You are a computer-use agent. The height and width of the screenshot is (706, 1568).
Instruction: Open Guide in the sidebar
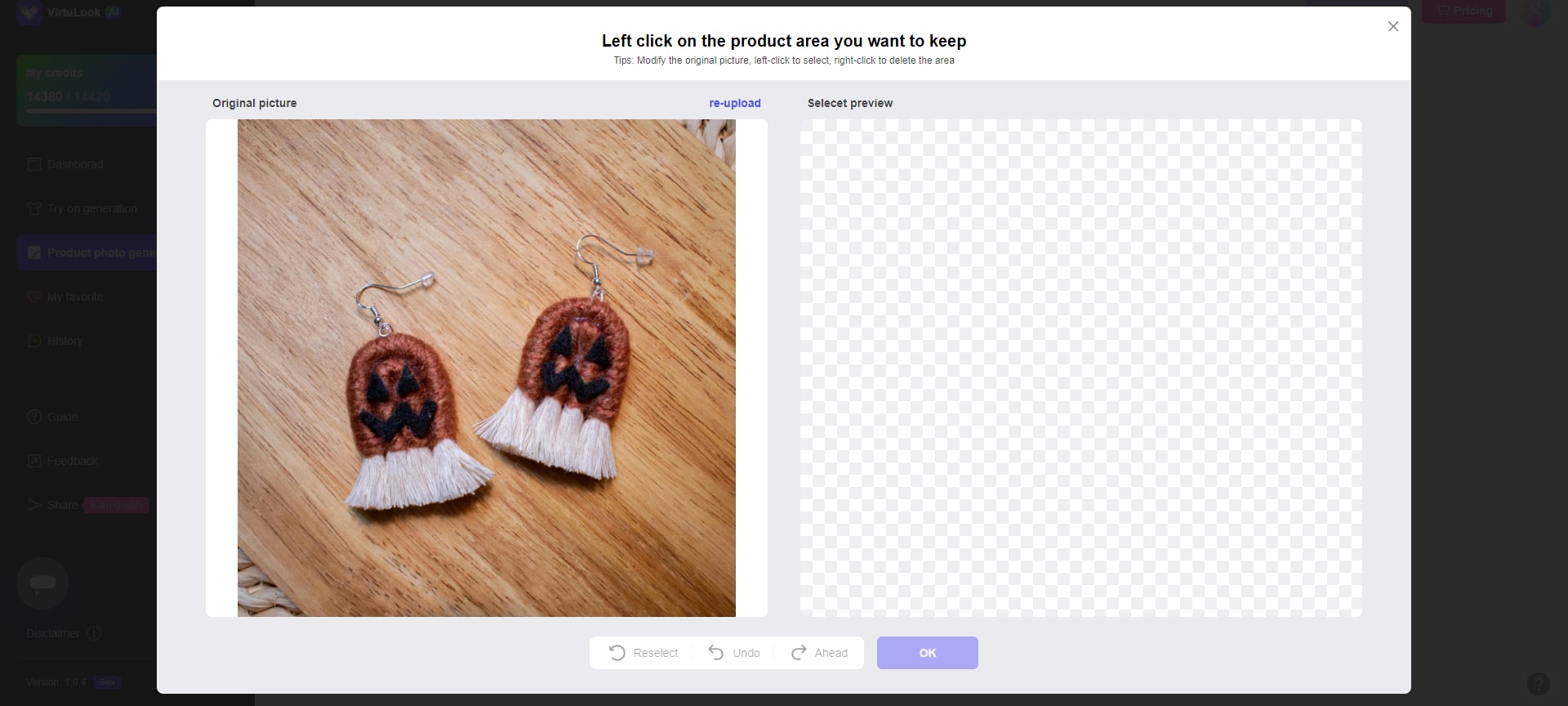click(x=52, y=417)
